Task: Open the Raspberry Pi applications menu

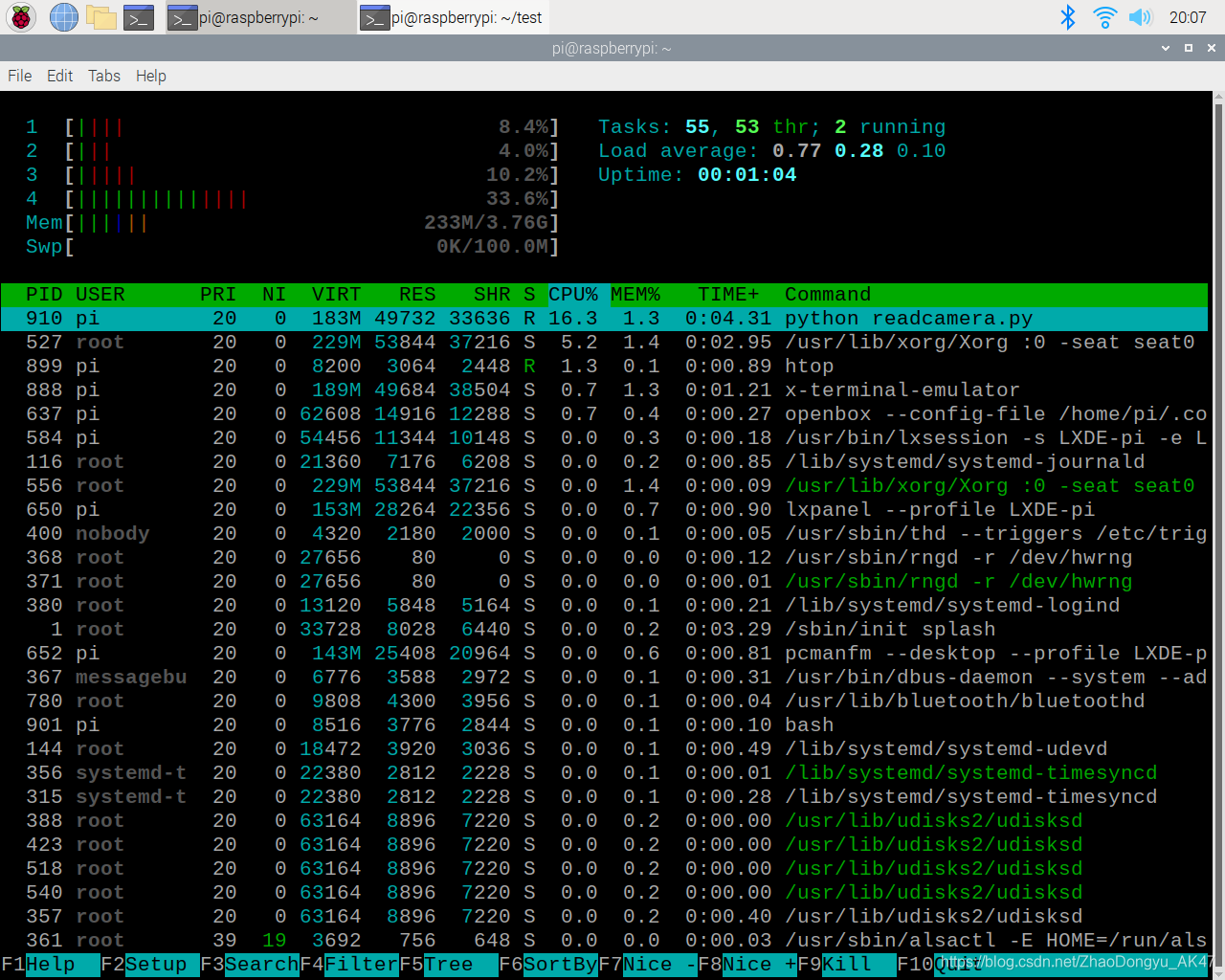Action: pos(21,16)
